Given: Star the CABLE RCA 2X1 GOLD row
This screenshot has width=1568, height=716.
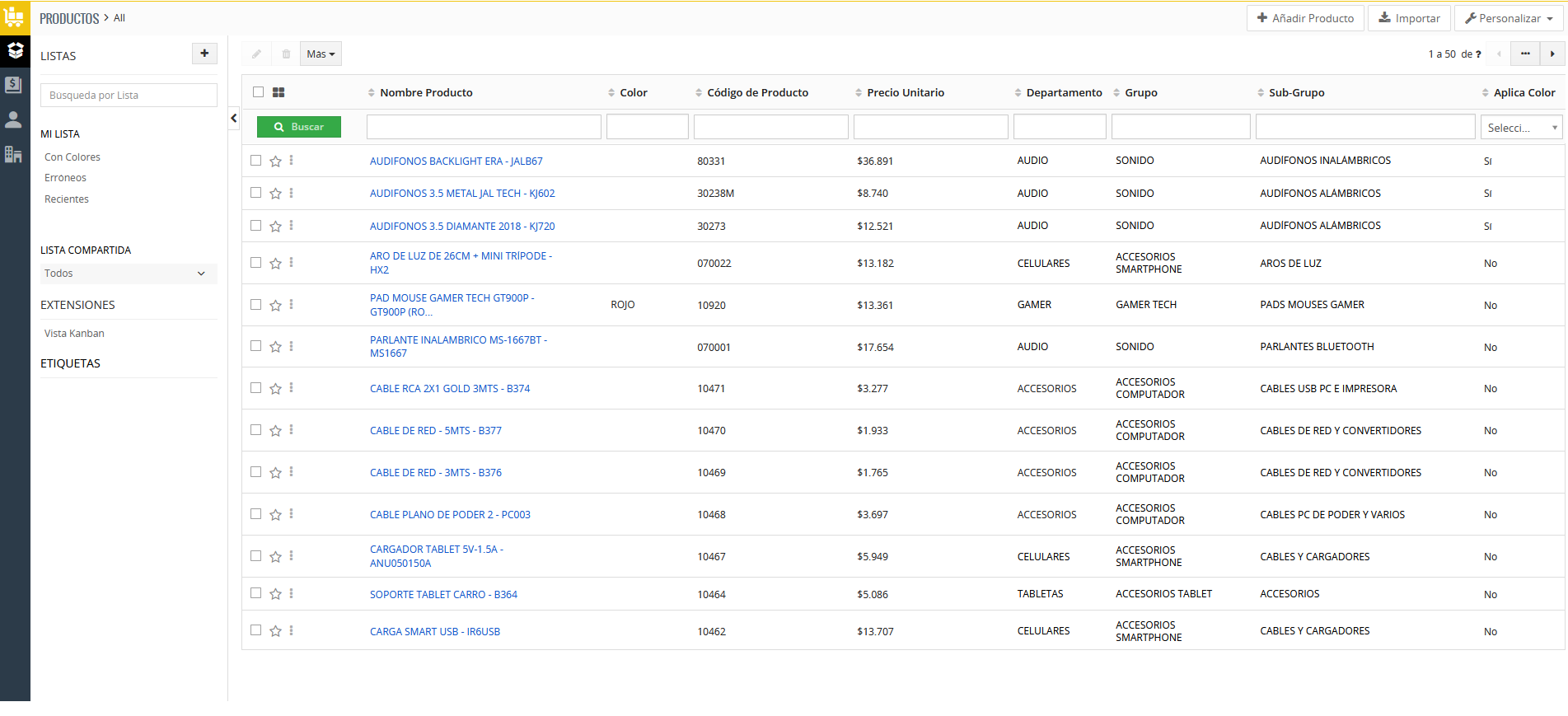Looking at the screenshot, I should pyautogui.click(x=276, y=389).
